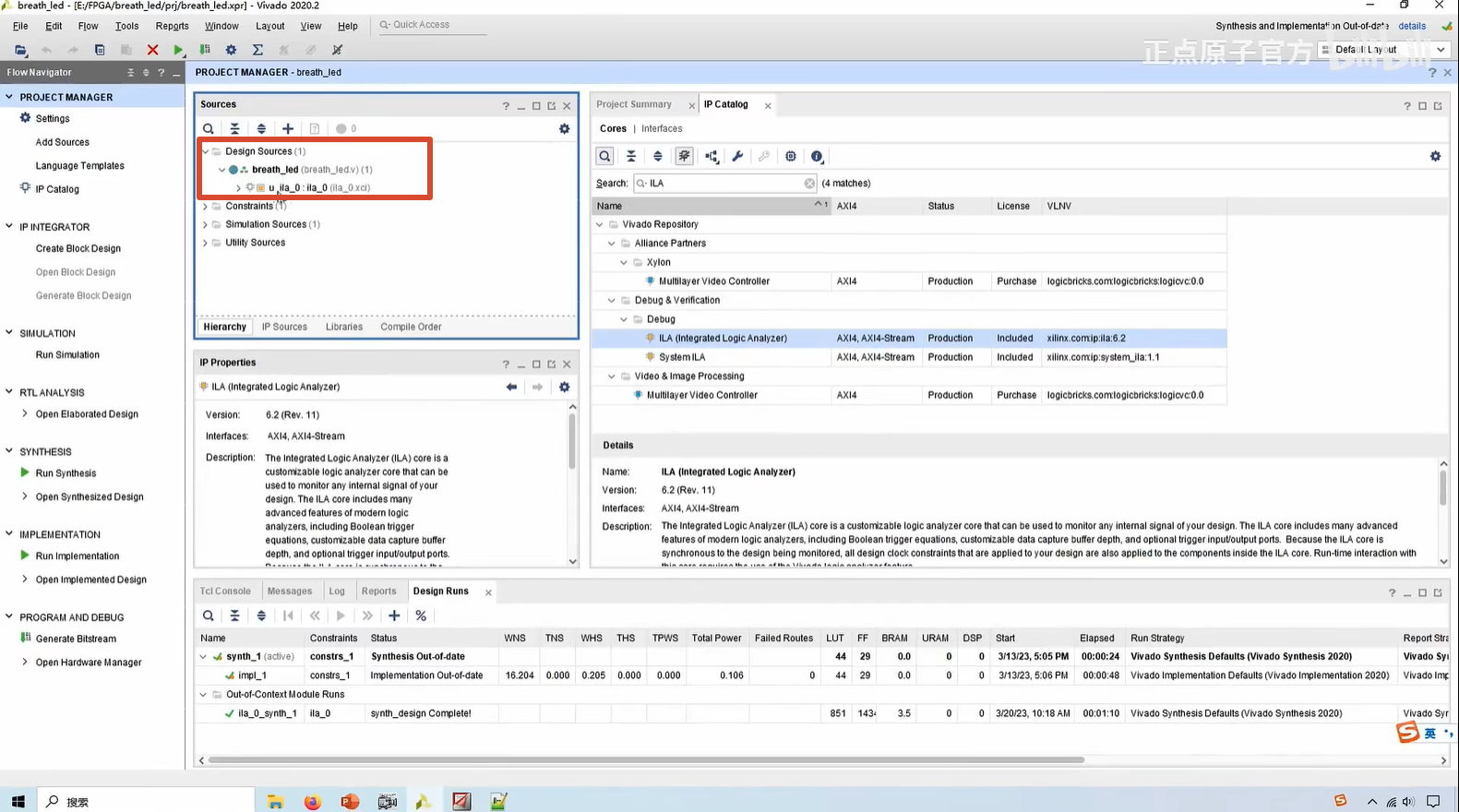This screenshot has height=812, width=1459.
Task: Click Run Synthesis
Action: tap(66, 473)
